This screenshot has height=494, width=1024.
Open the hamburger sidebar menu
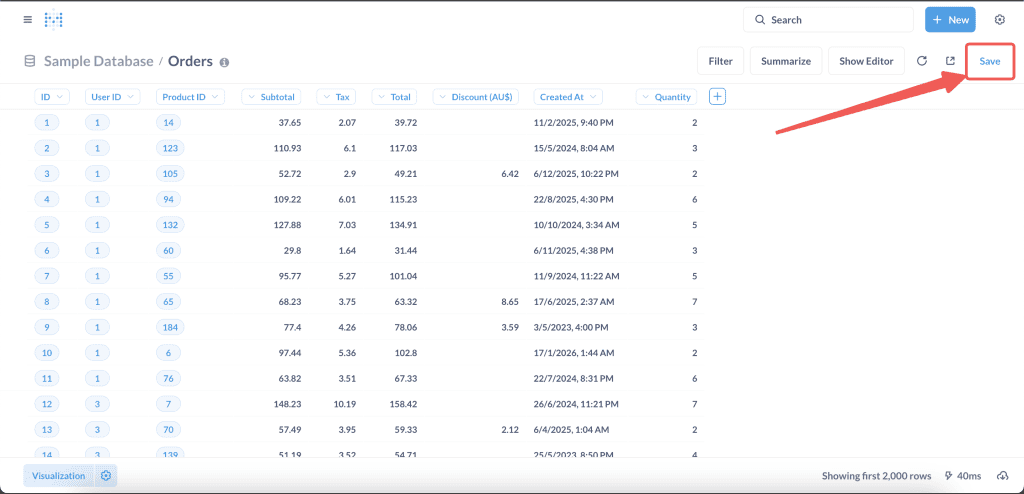pyautogui.click(x=27, y=20)
